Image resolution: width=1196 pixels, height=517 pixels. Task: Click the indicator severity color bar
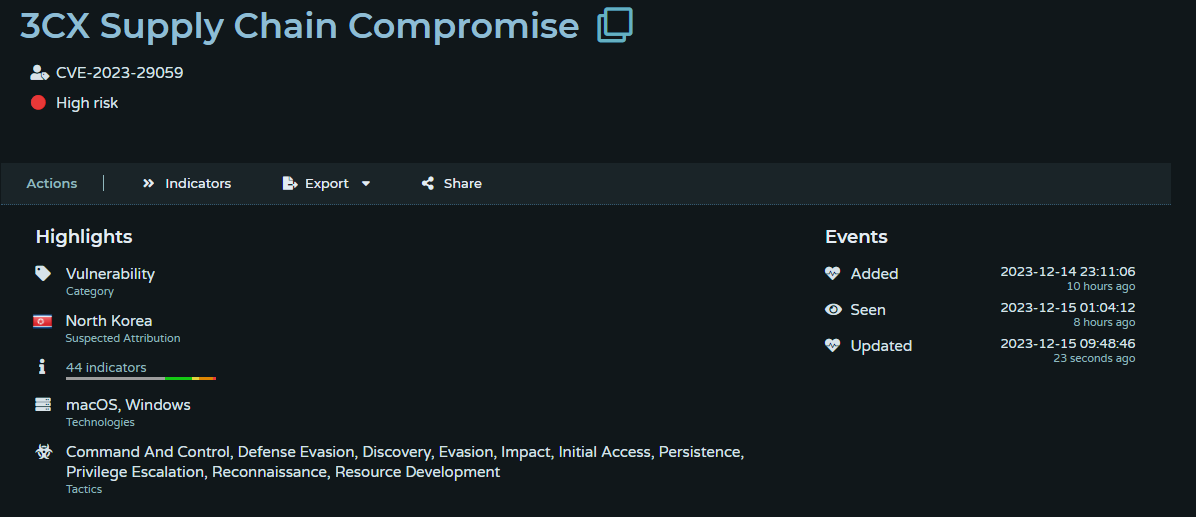pos(141,378)
